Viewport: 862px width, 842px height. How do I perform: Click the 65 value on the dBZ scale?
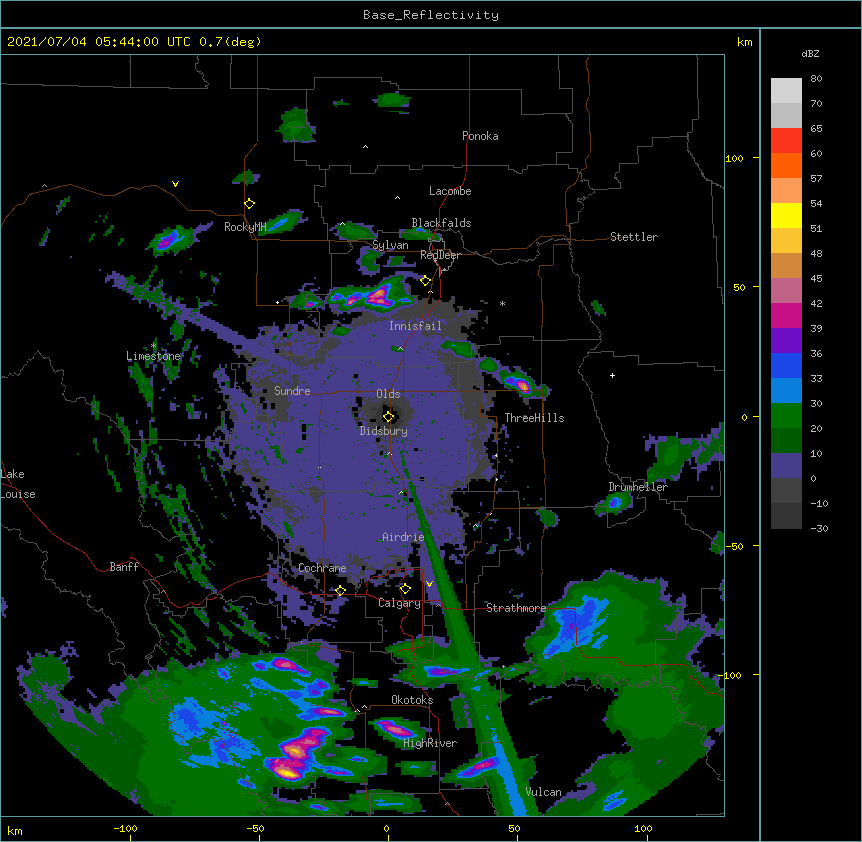point(816,129)
